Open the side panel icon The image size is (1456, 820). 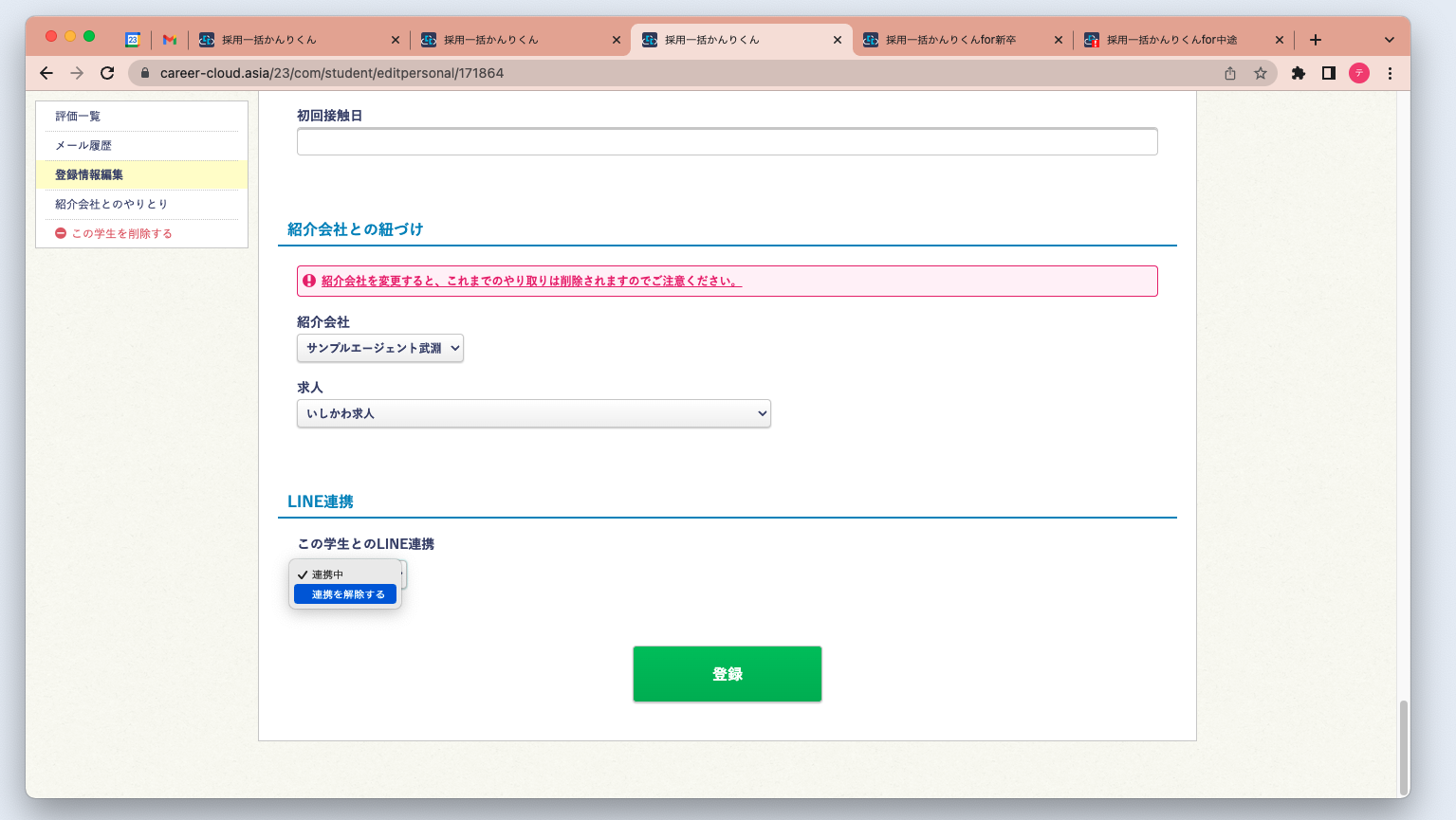1329,73
